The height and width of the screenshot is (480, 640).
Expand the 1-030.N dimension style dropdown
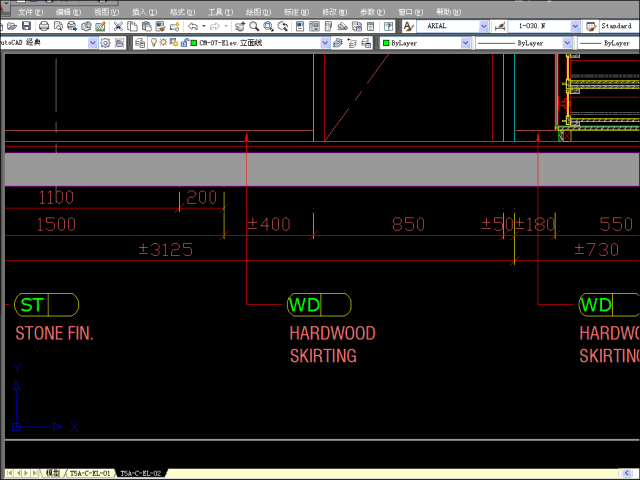click(575, 27)
